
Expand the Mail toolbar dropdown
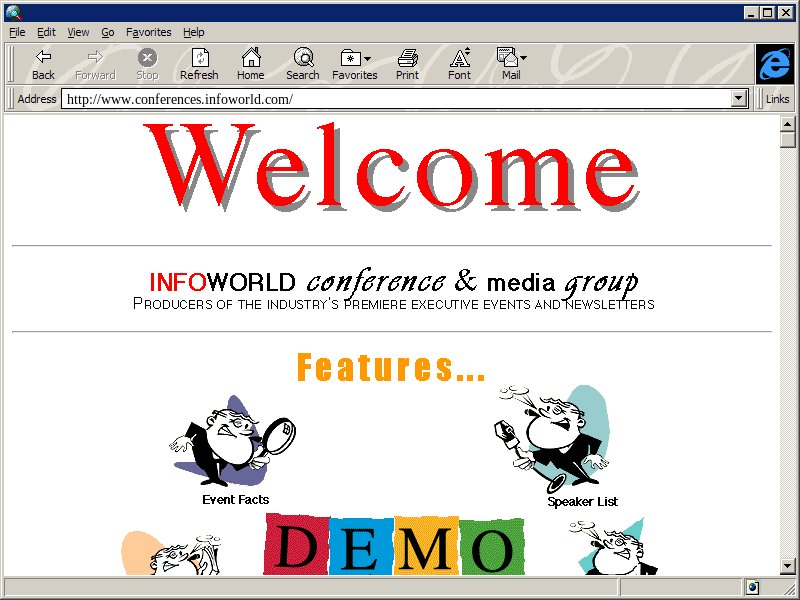coord(523,58)
